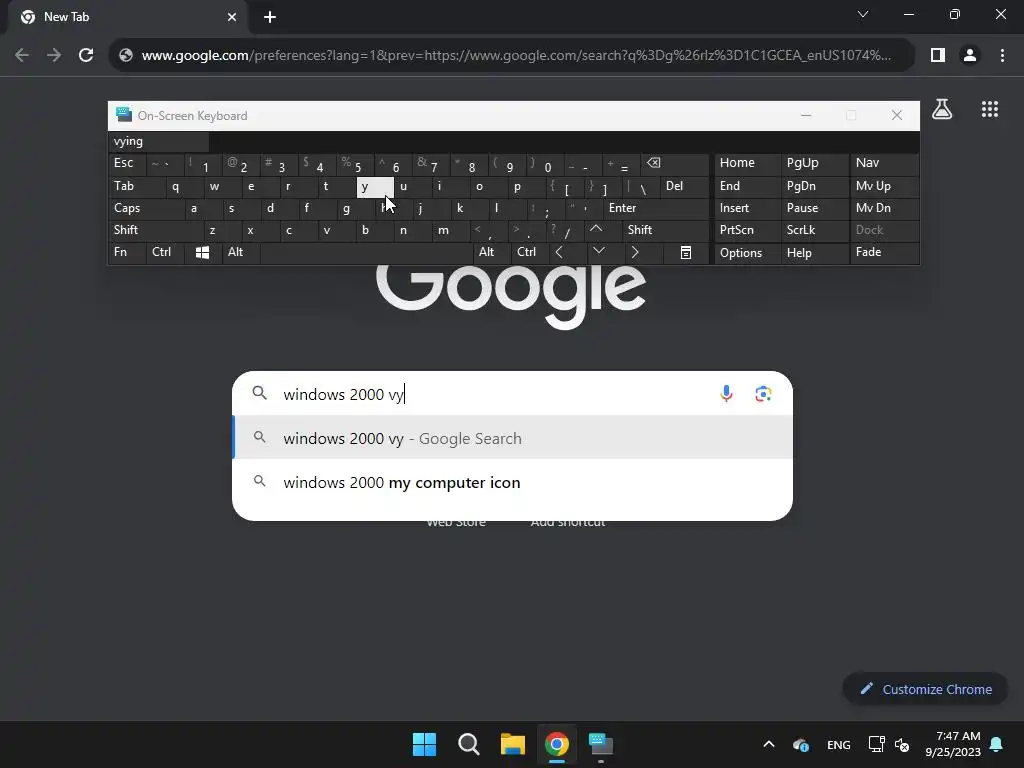Open Google Lens image search icon

click(x=763, y=394)
